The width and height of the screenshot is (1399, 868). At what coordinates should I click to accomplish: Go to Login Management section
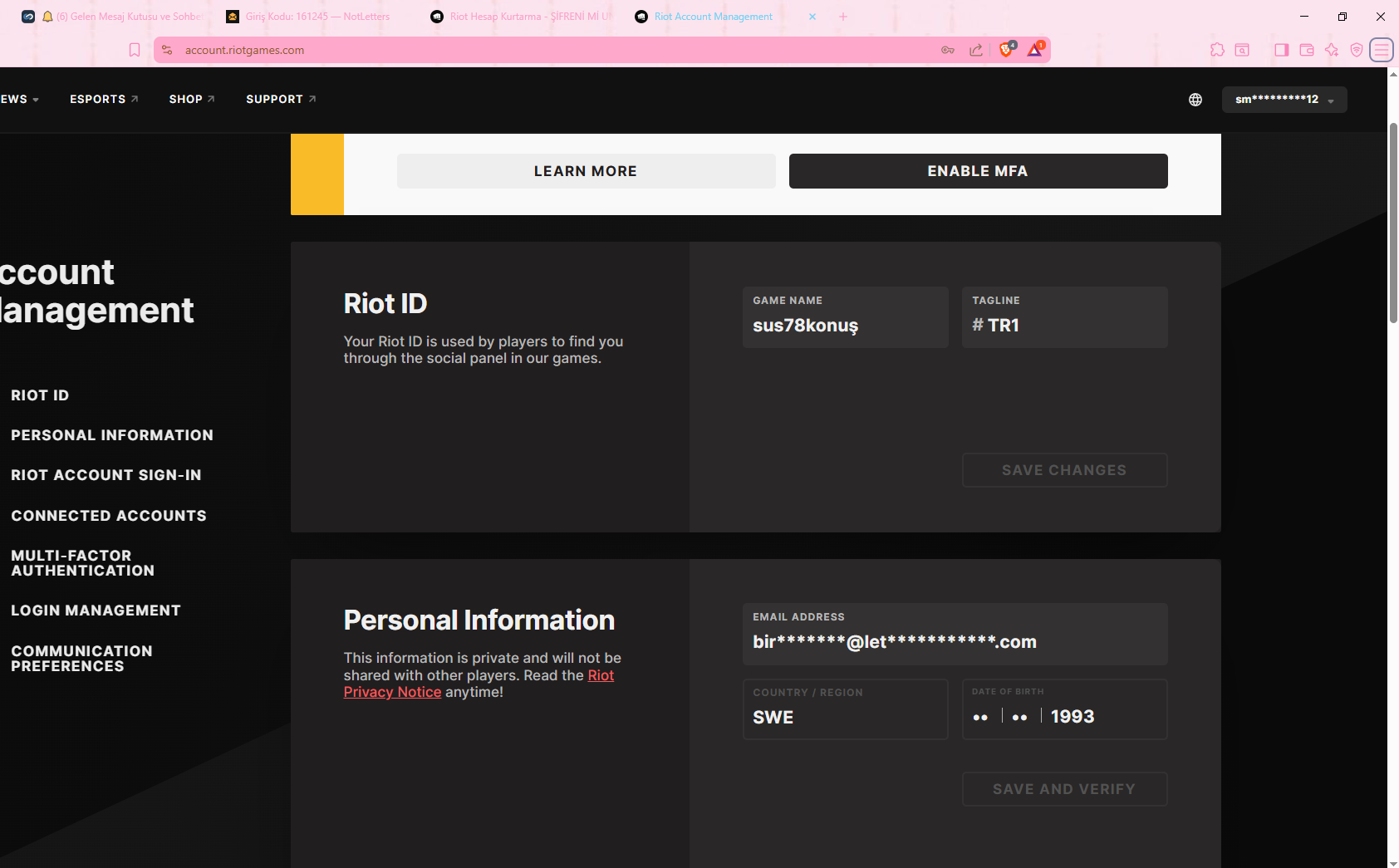tap(96, 611)
